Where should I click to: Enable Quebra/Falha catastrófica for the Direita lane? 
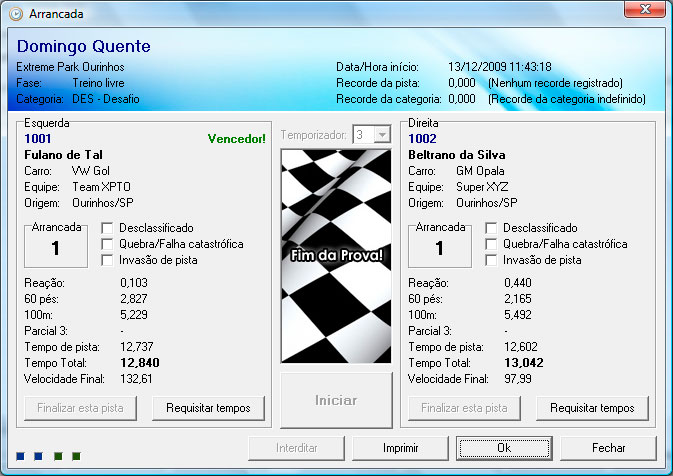[x=492, y=244]
